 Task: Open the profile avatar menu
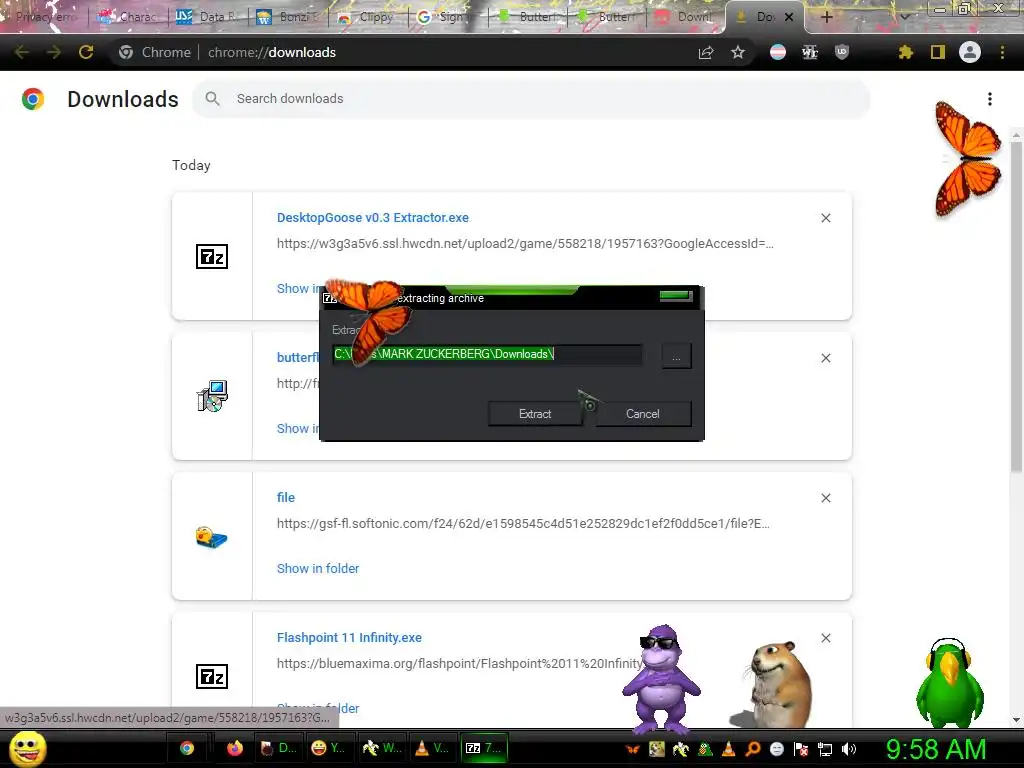tap(970, 52)
